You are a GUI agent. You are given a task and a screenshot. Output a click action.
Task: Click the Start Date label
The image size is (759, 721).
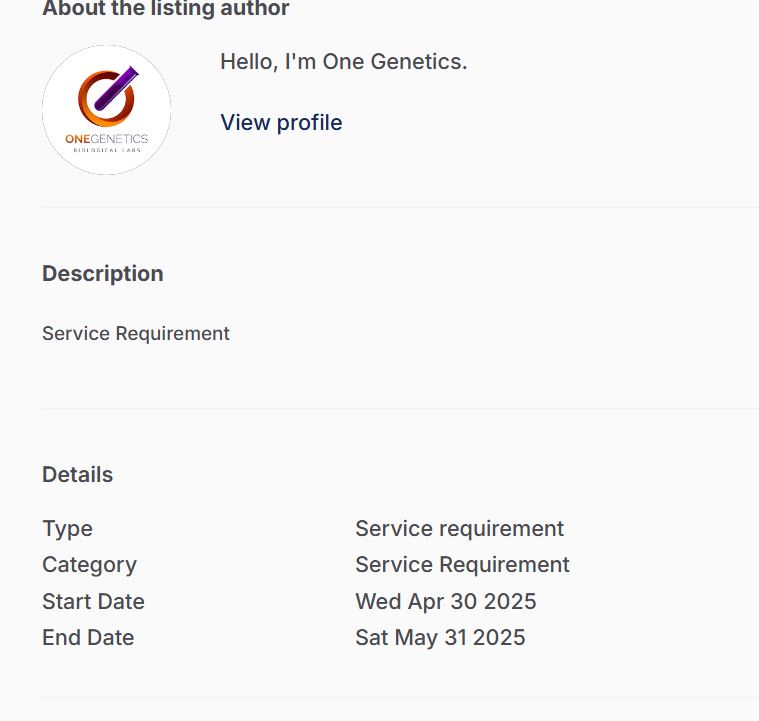(x=93, y=601)
